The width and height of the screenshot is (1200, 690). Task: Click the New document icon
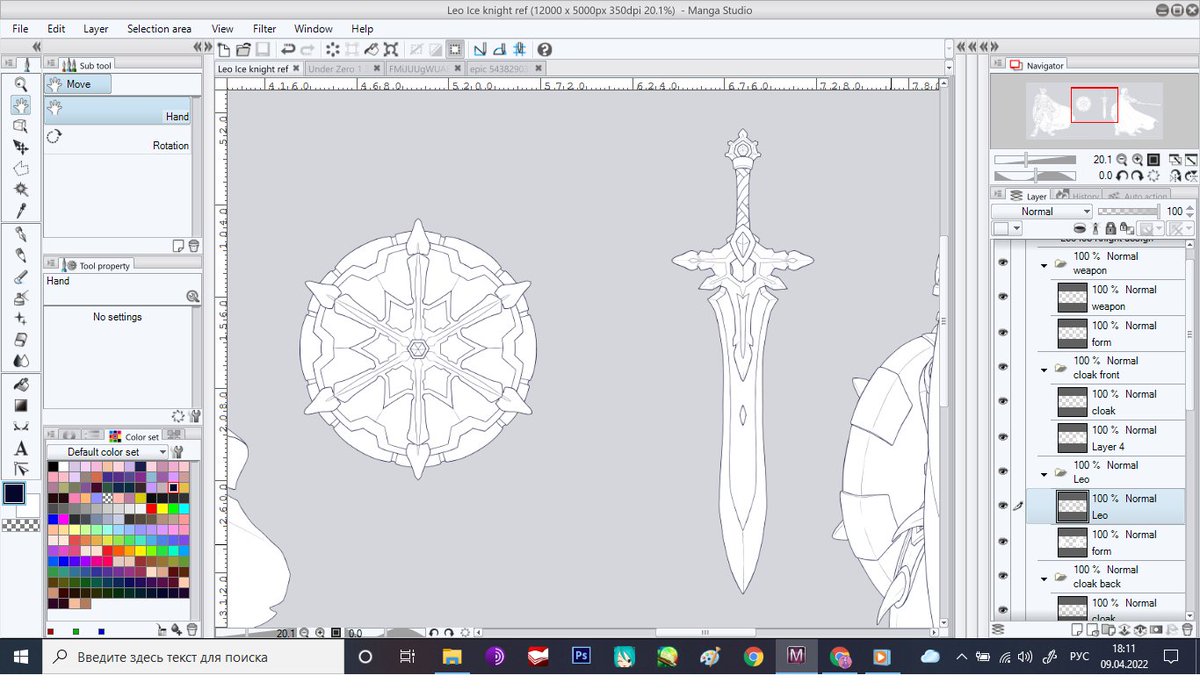[225, 49]
